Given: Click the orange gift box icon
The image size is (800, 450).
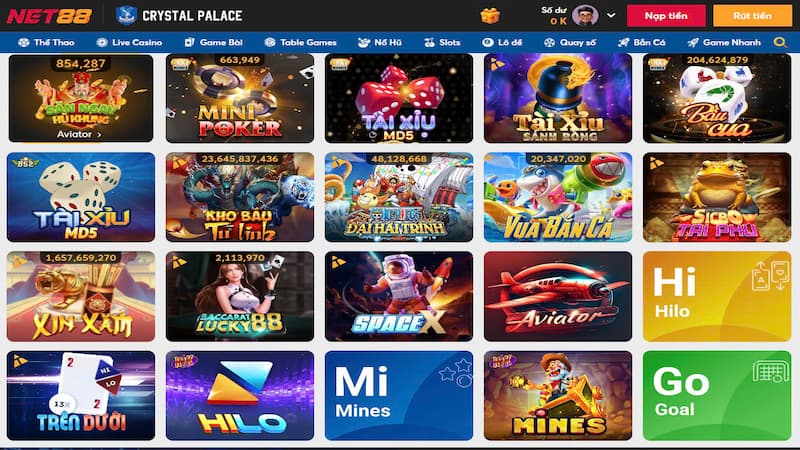Looking at the screenshot, I should (489, 16).
